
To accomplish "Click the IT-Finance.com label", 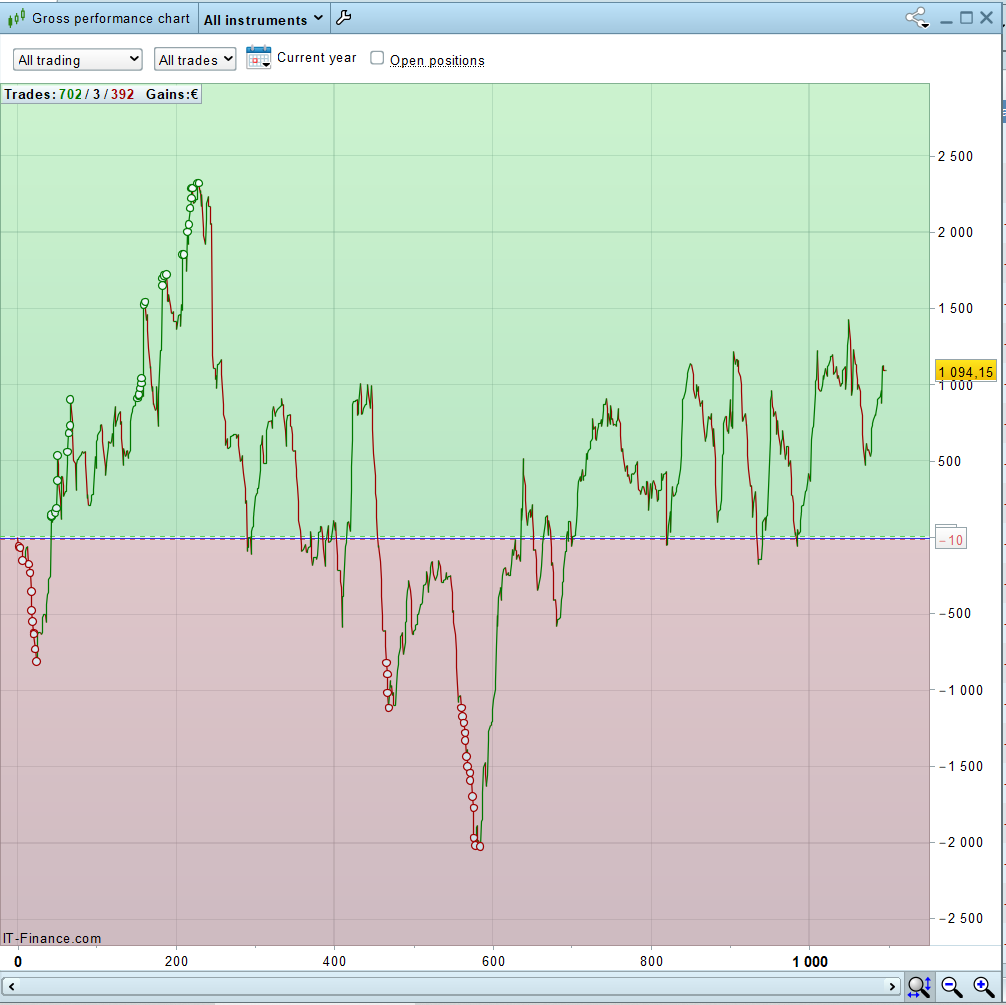I will (x=52, y=938).
